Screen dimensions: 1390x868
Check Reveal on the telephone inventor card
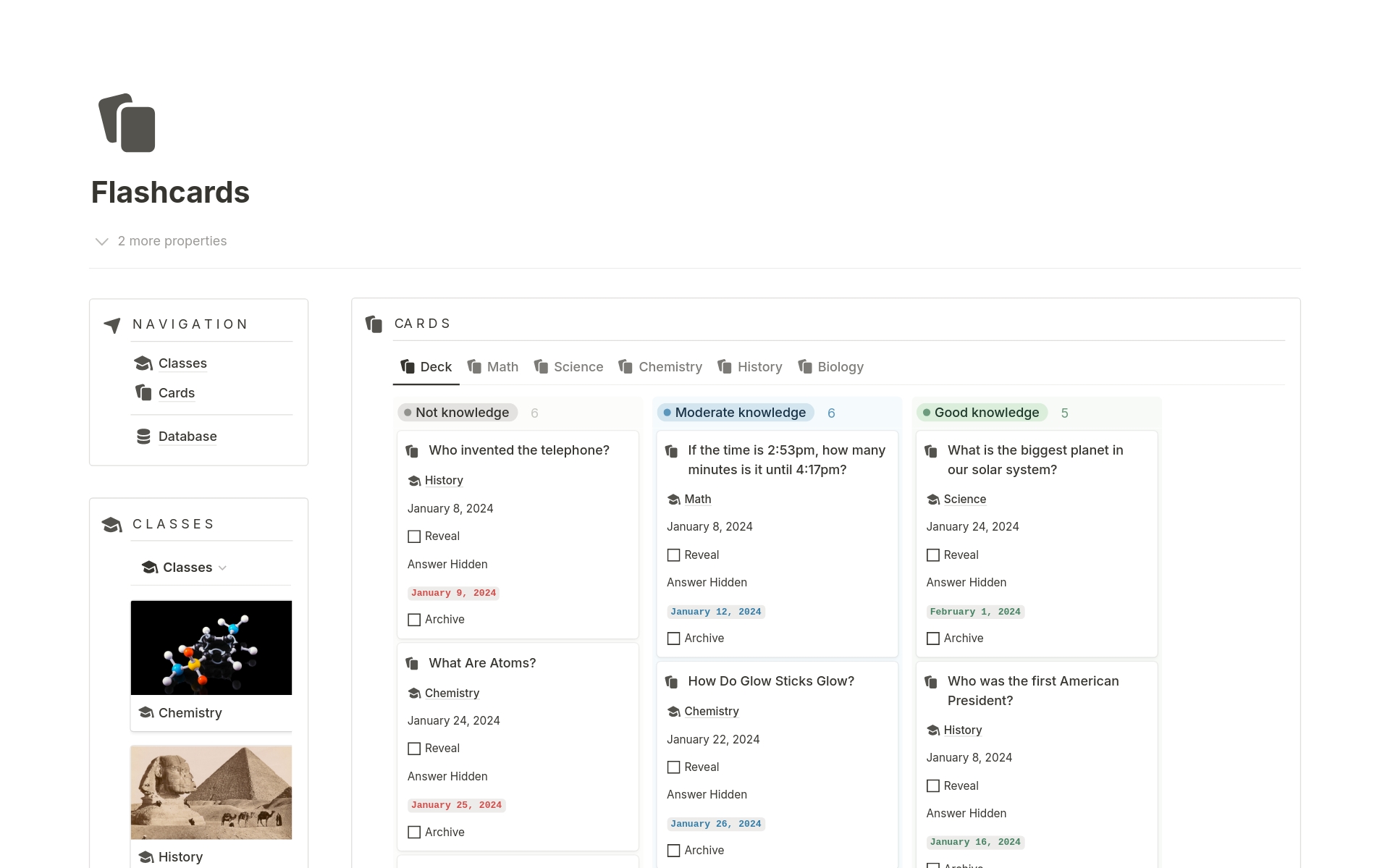point(414,536)
